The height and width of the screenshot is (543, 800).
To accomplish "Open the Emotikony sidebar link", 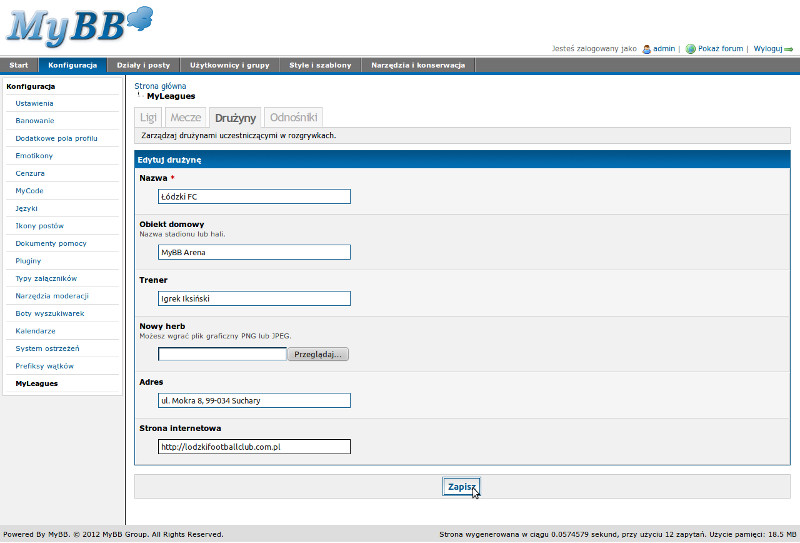I will (34, 156).
